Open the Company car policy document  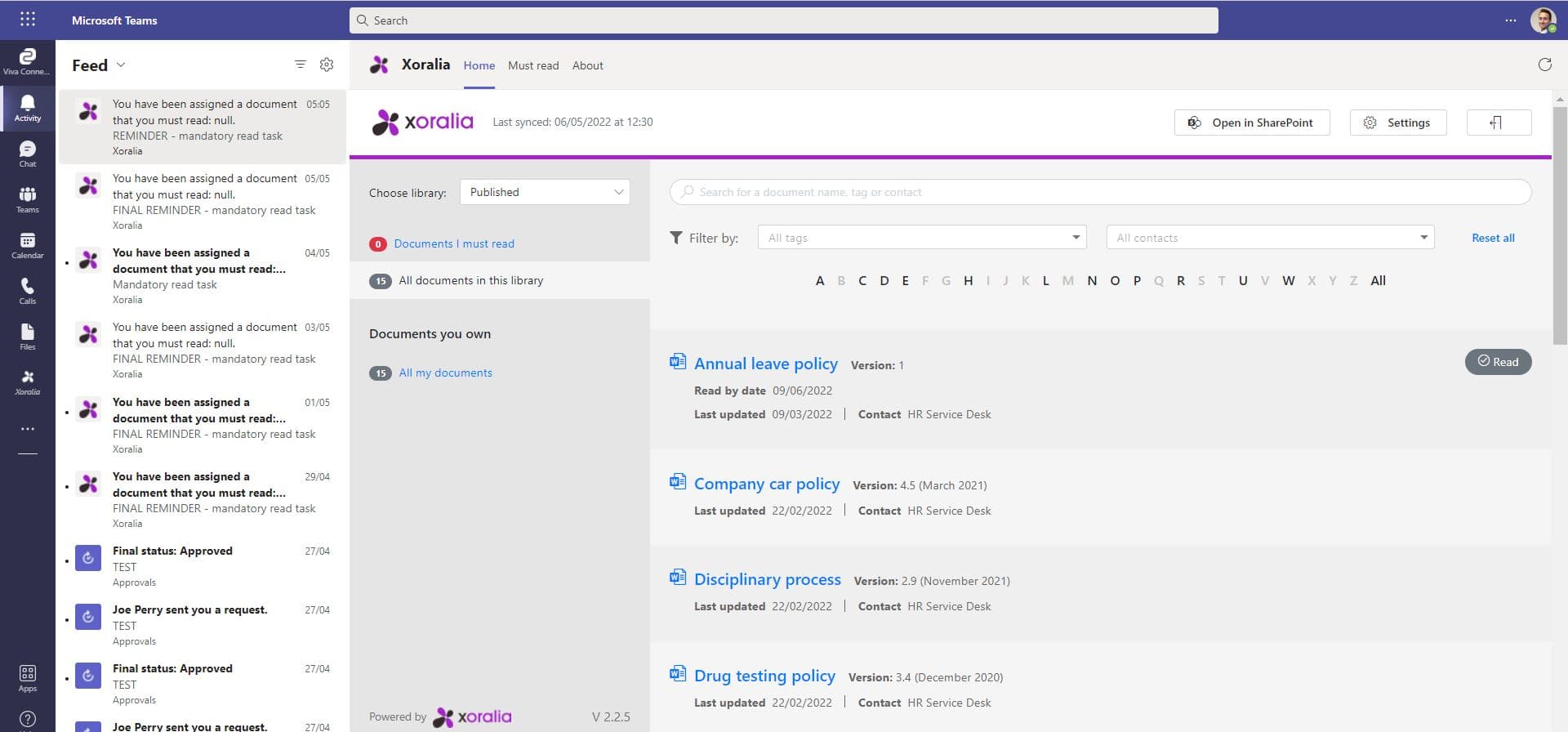click(x=767, y=484)
